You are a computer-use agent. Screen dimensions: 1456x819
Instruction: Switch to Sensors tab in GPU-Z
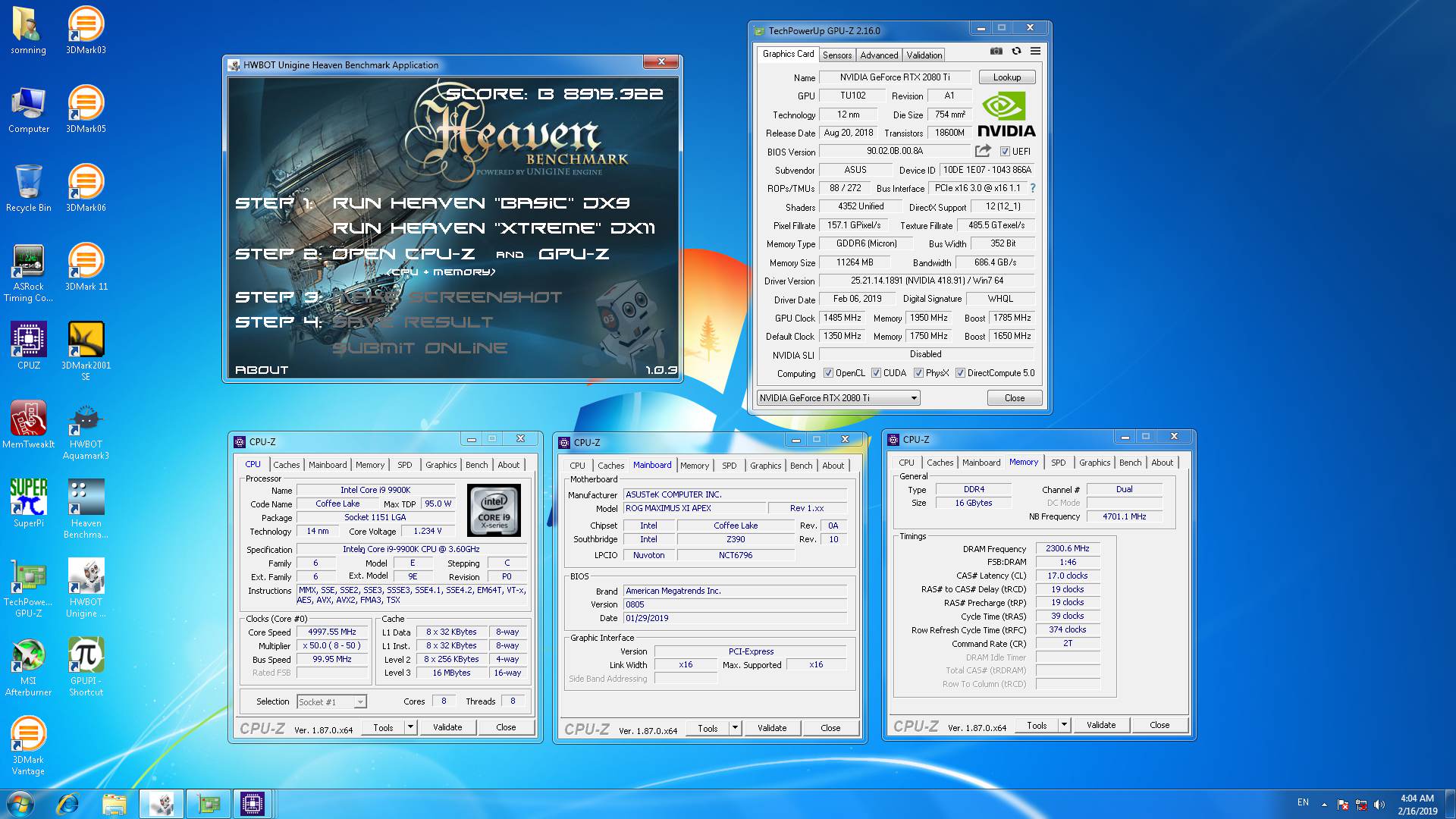837,55
